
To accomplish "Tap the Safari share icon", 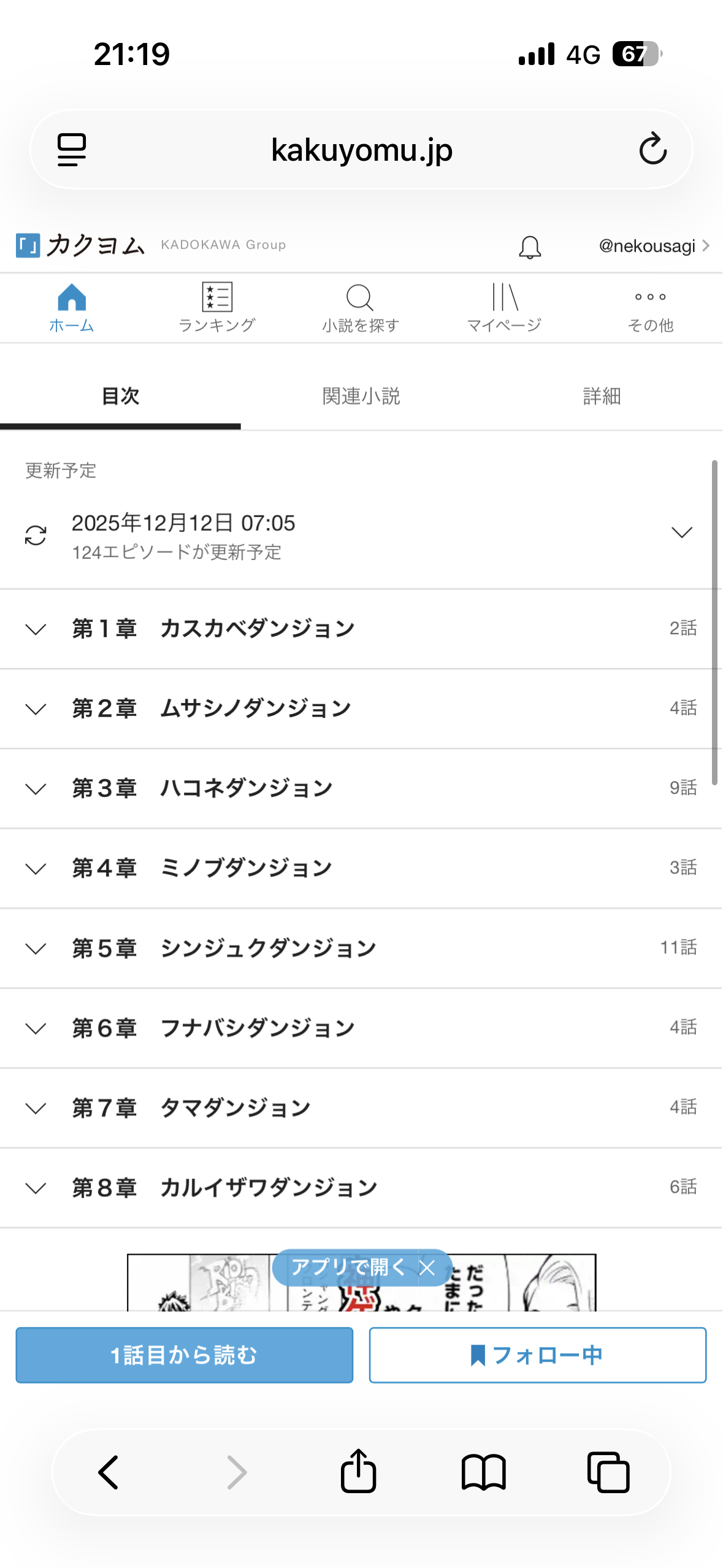I will tap(358, 1471).
